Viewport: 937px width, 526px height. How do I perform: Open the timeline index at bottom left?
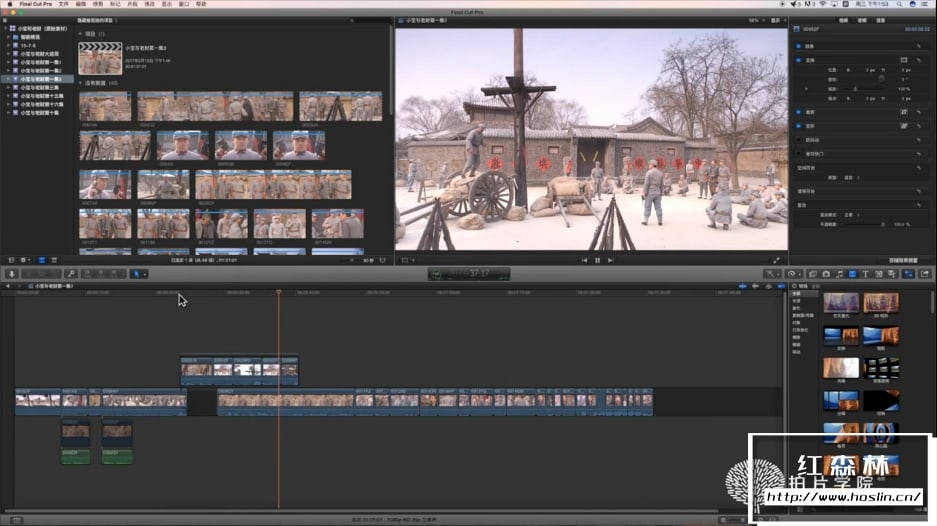[16, 520]
